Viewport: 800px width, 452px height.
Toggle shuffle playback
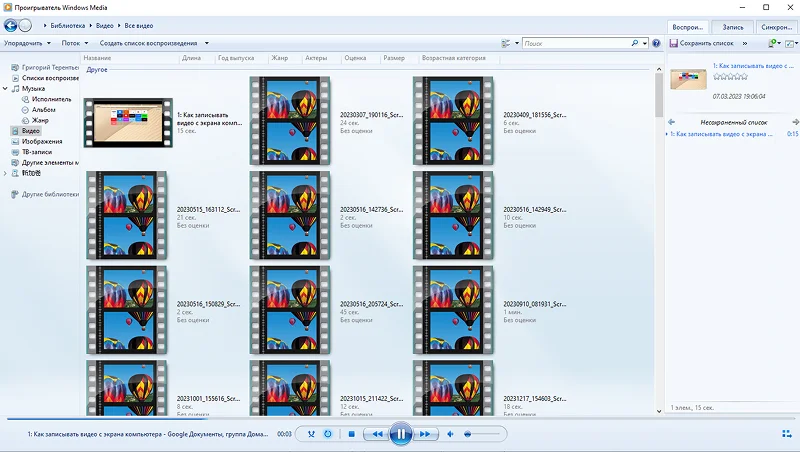(x=311, y=434)
